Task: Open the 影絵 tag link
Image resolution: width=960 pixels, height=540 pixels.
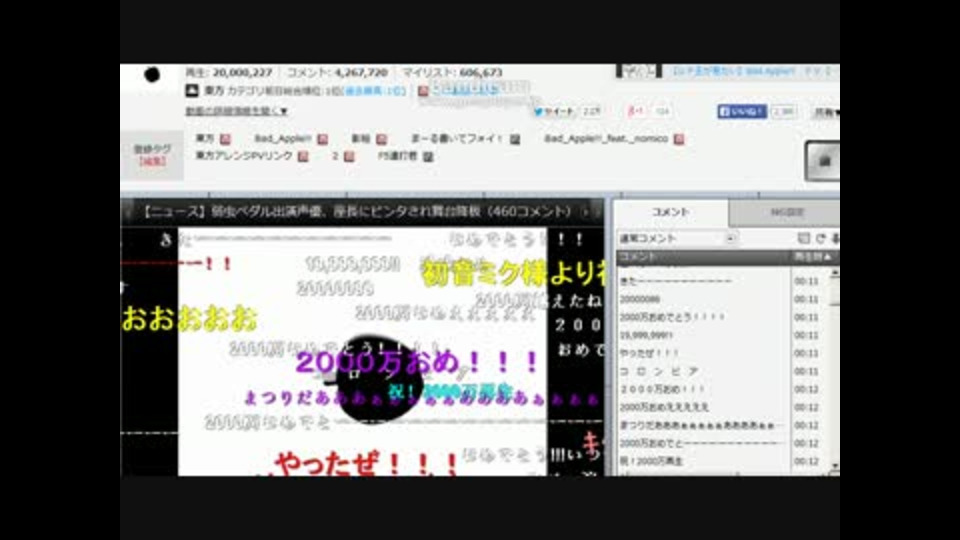Action: pos(361,139)
